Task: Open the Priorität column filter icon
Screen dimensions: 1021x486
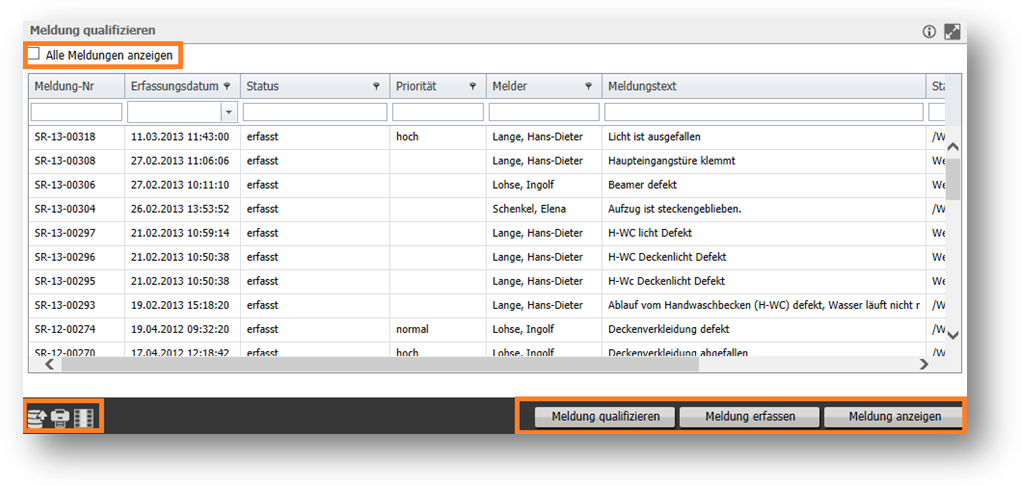Action: tap(473, 86)
